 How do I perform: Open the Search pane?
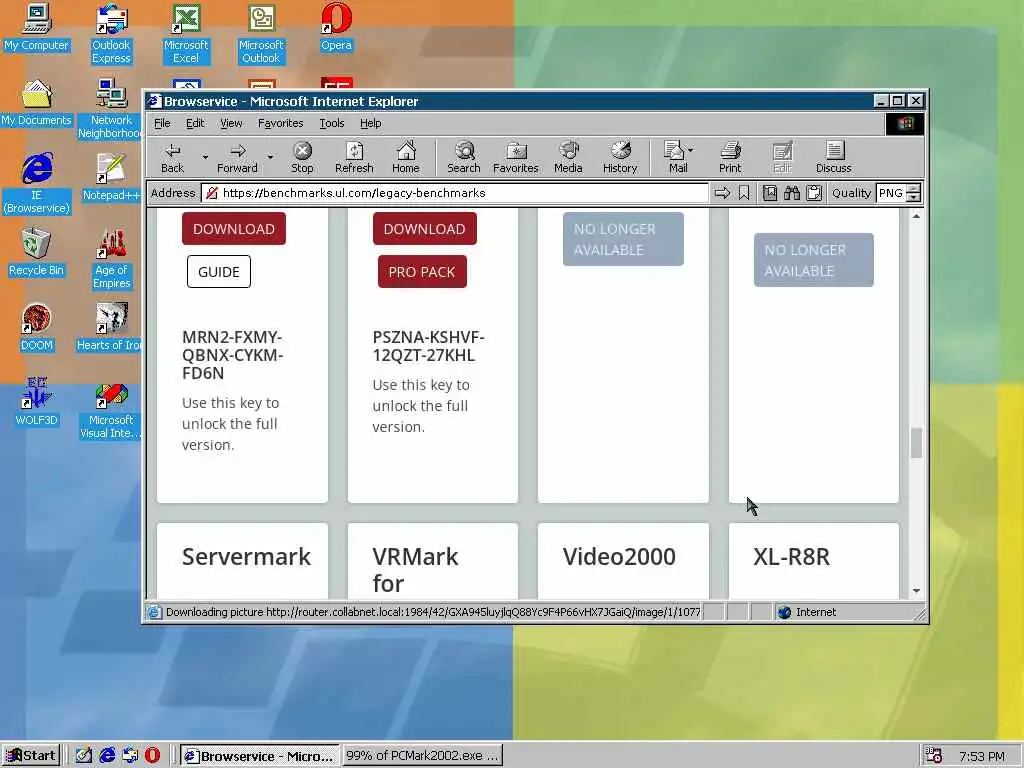tap(464, 157)
